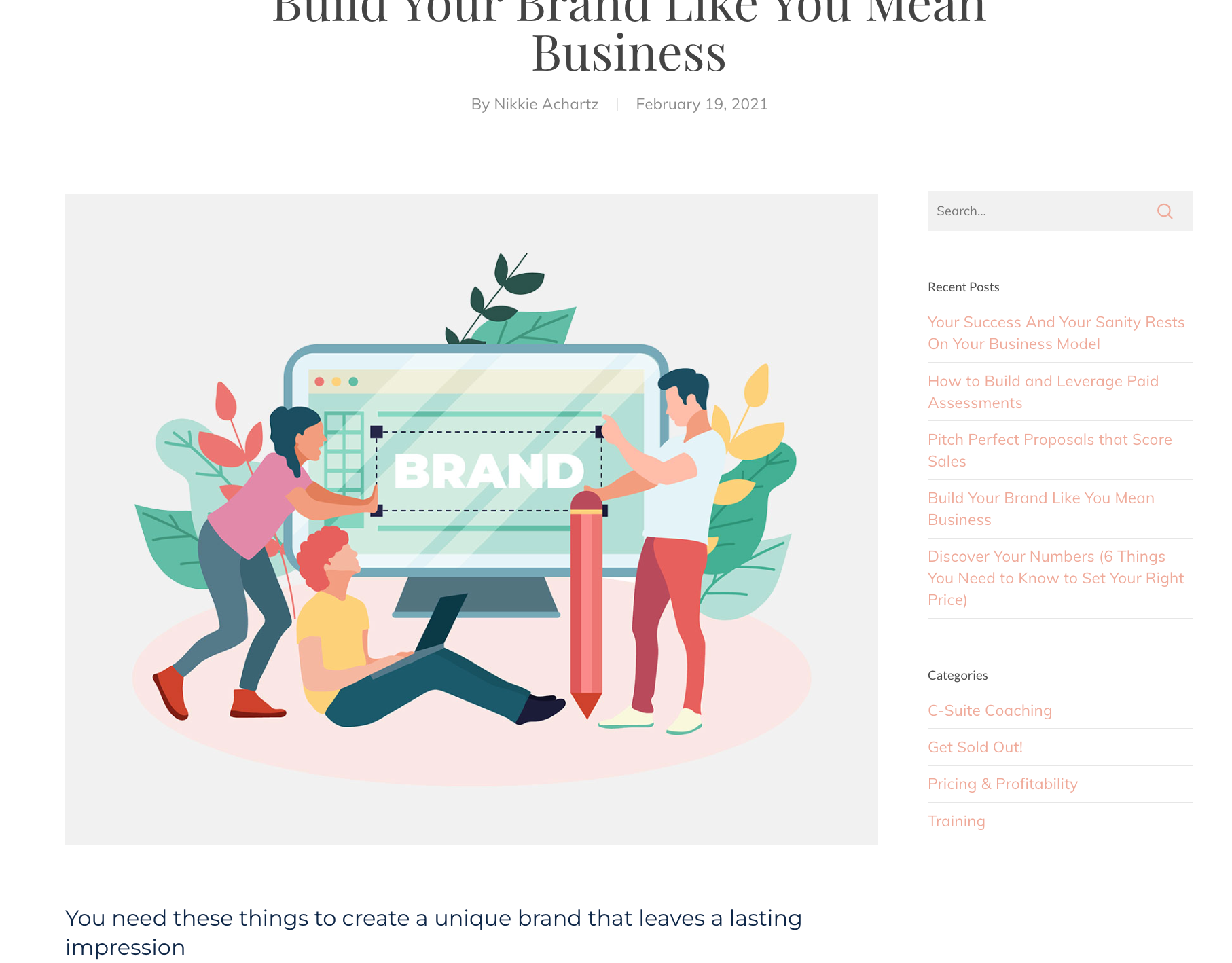This screenshot has width=1232, height=963.
Task: Open Discover Your Numbers post link
Action: 1055,578
